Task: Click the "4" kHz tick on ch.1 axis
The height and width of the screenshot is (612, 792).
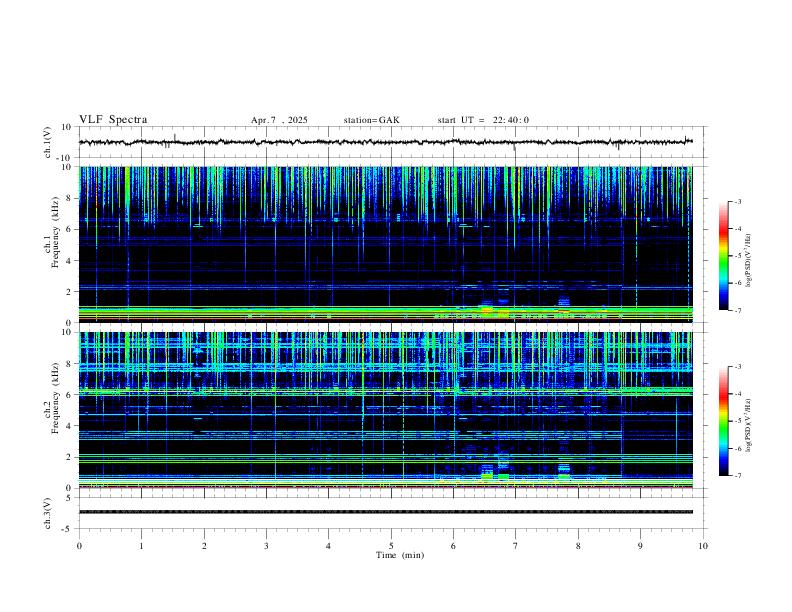Action: [70, 261]
